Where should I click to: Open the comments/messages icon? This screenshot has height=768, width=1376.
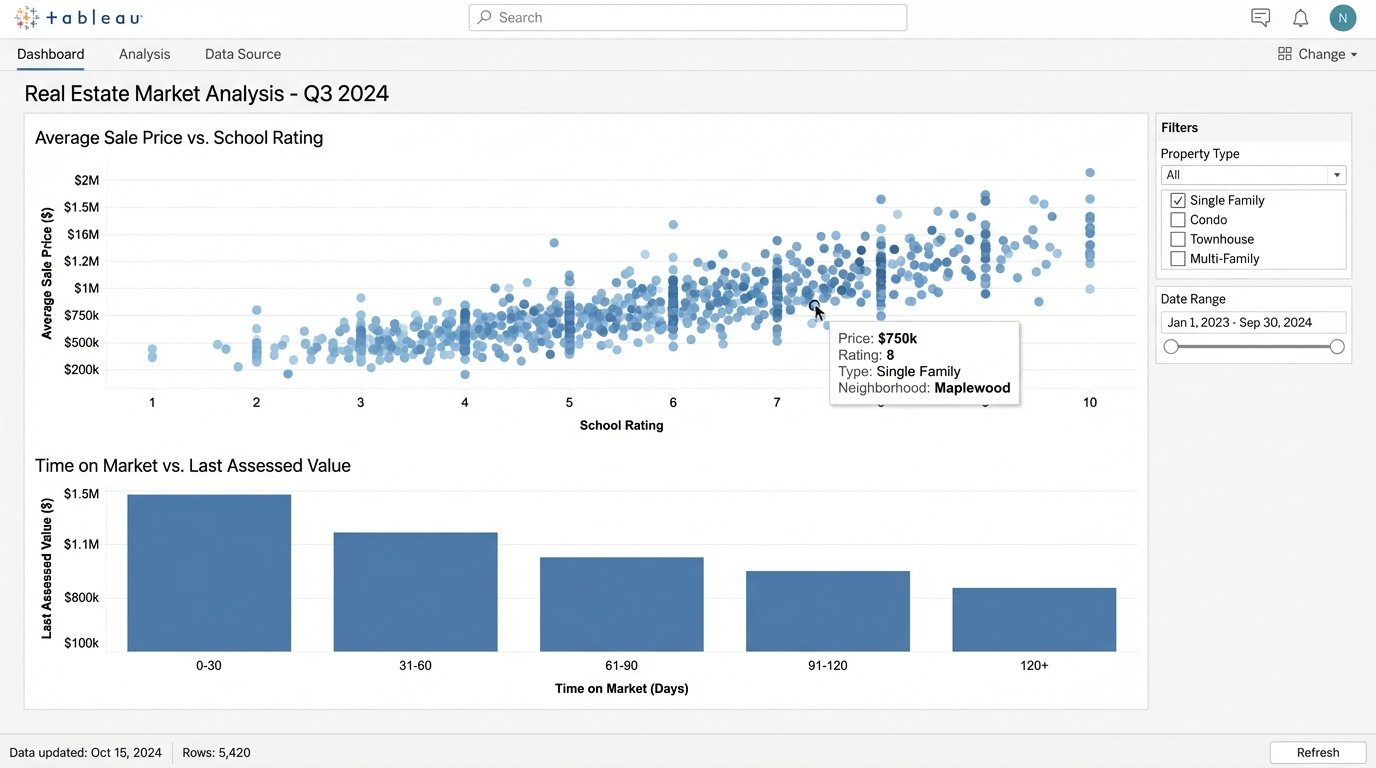1260,17
